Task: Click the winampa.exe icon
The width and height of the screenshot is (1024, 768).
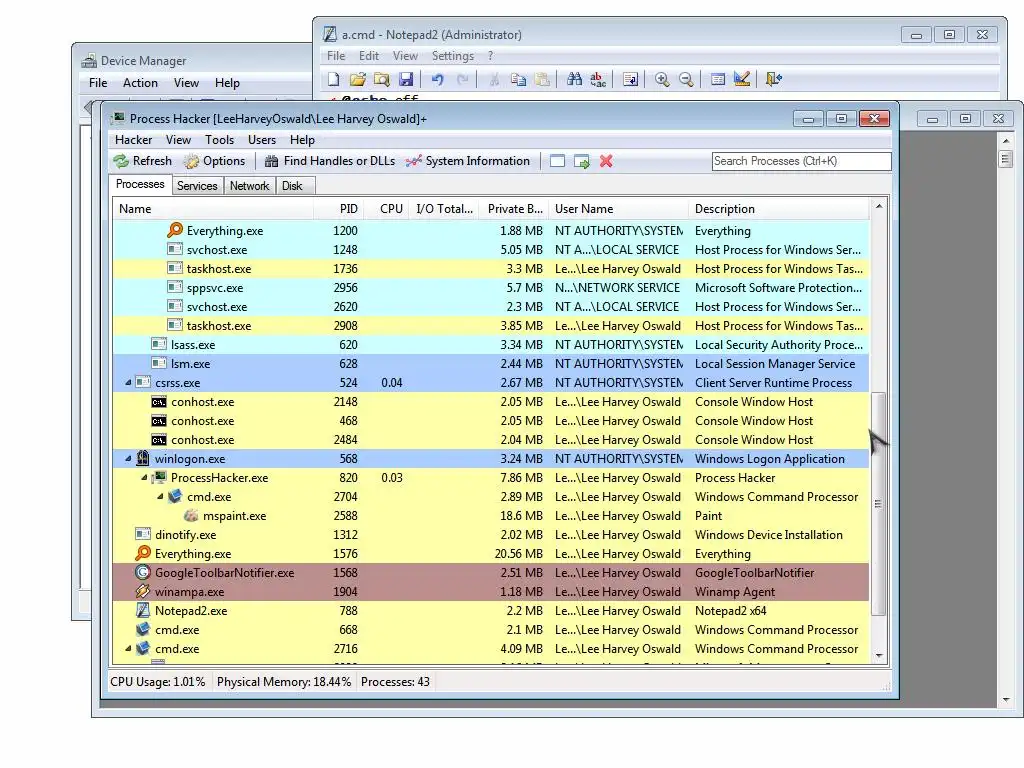Action: tap(143, 591)
